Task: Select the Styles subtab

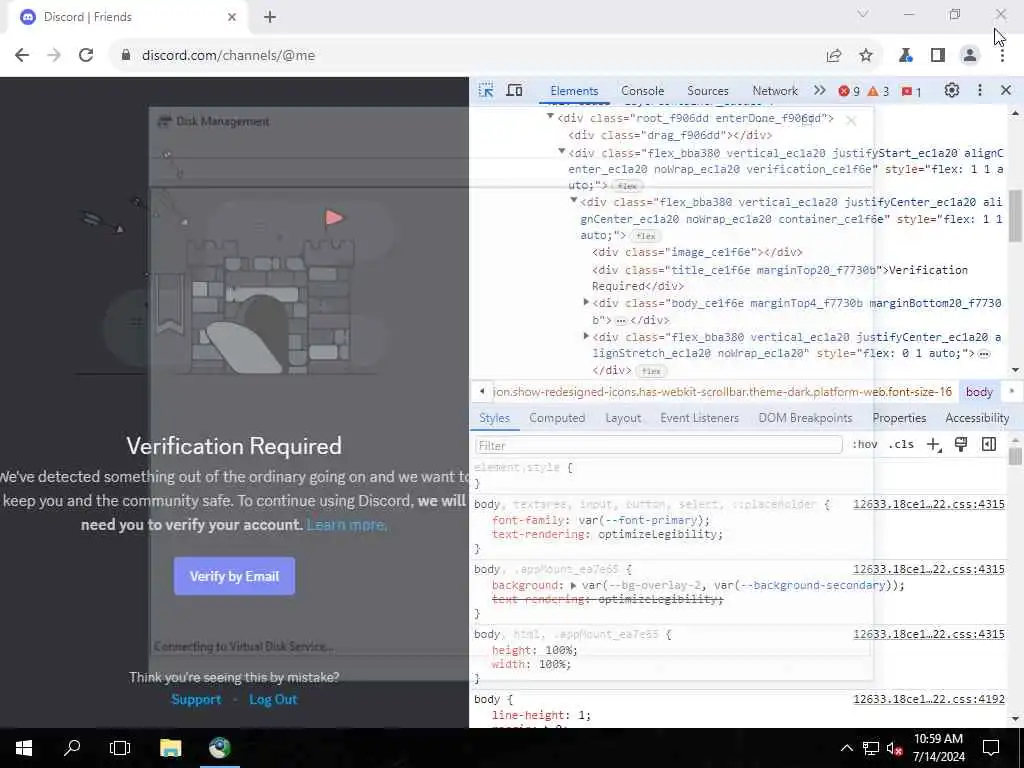Action: [x=494, y=418]
